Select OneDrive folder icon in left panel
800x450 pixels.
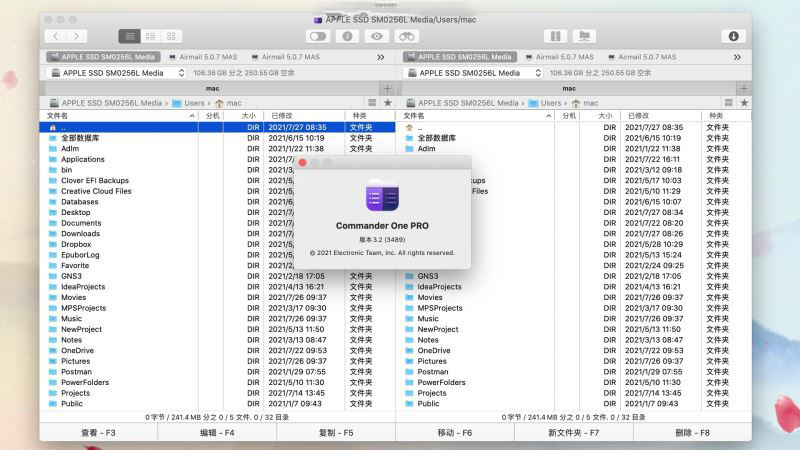coord(53,351)
